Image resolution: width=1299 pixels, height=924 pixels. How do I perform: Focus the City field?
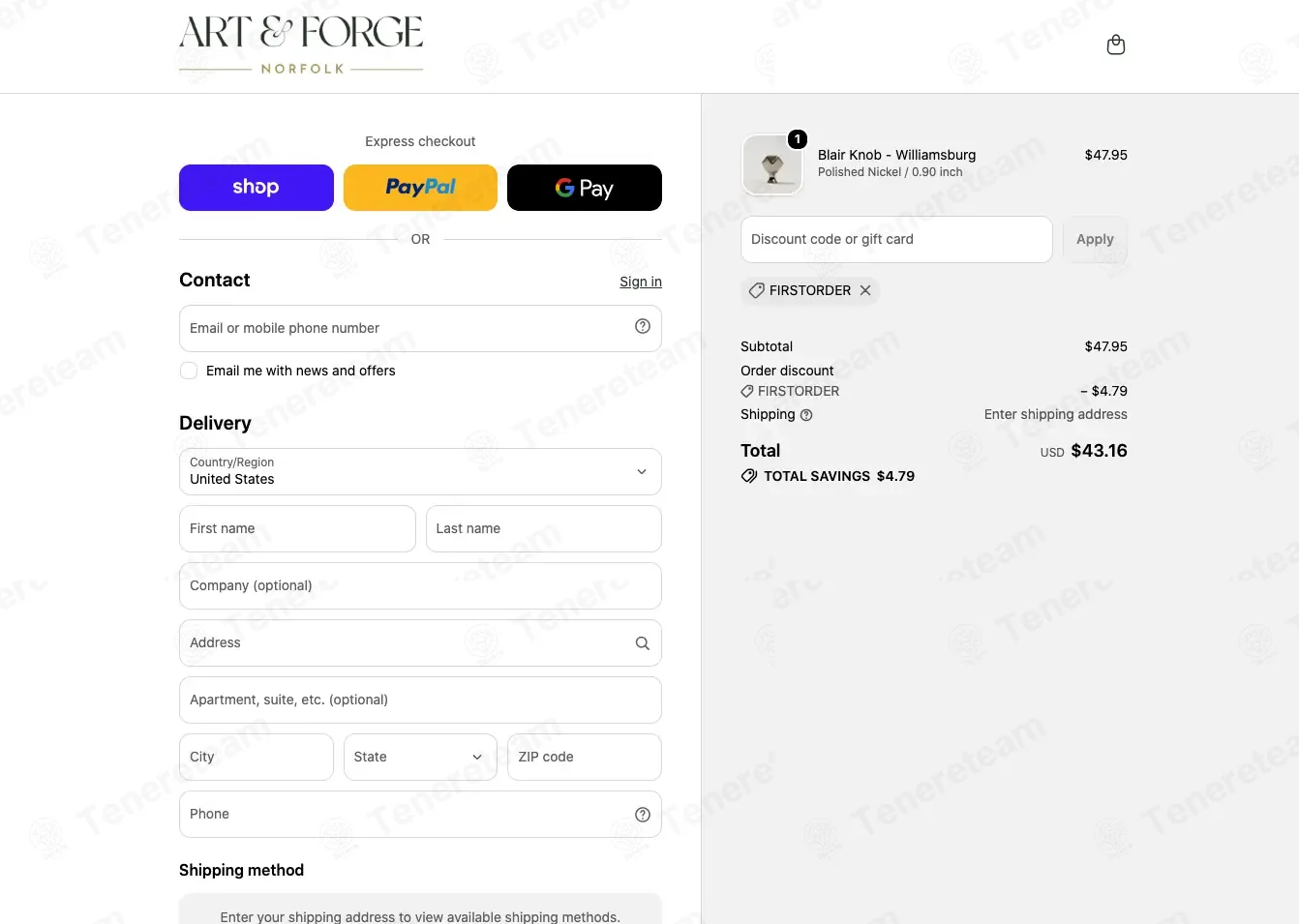(x=257, y=757)
